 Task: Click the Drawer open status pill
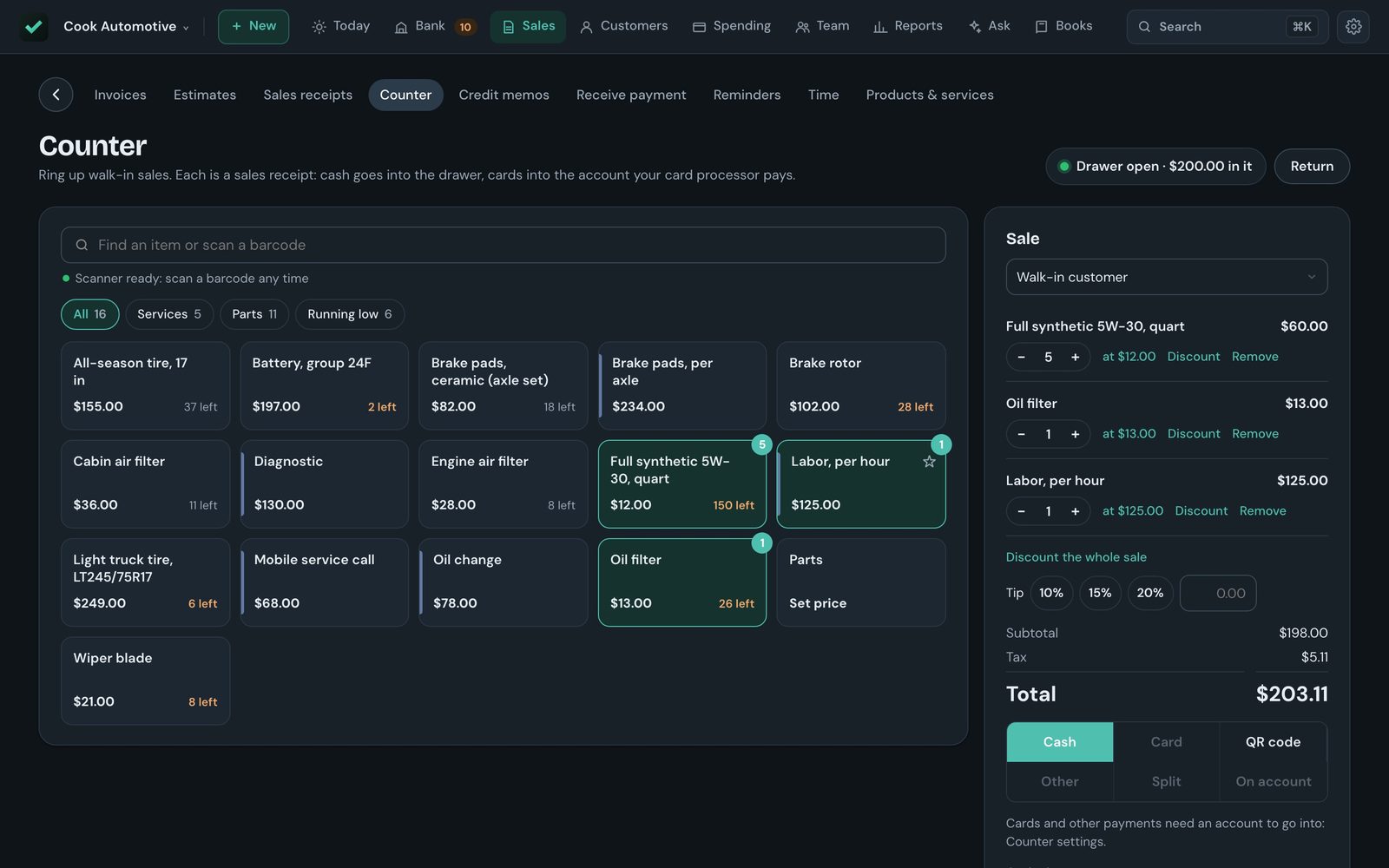point(1155,167)
